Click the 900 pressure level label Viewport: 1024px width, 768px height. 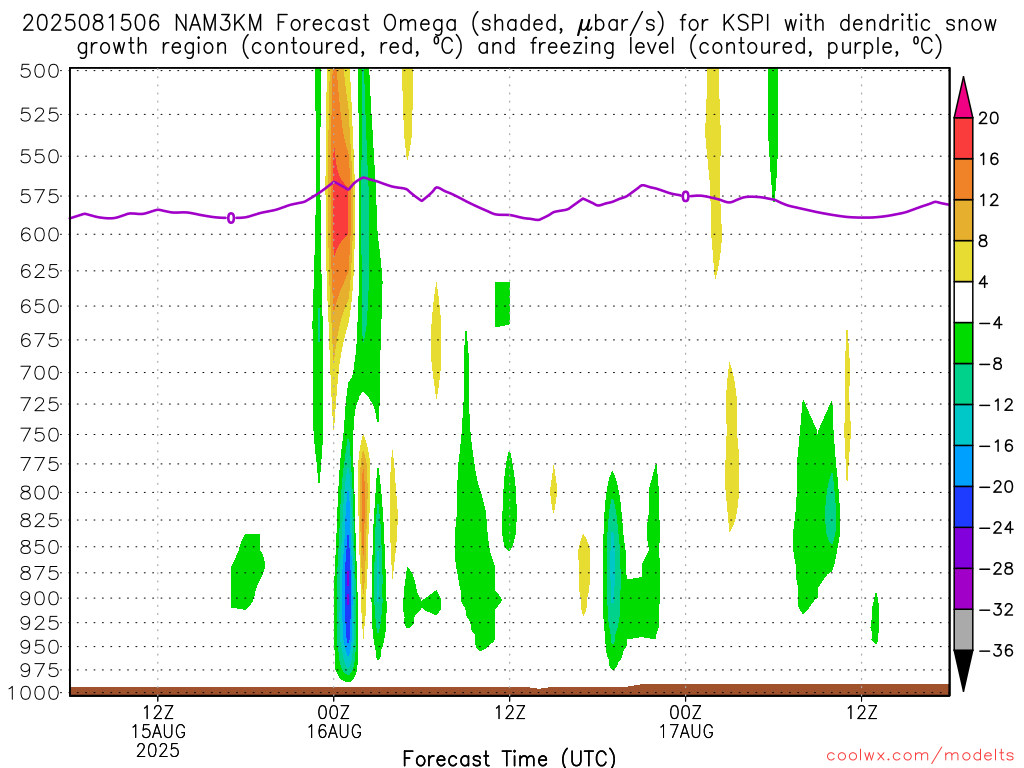tap(40, 598)
